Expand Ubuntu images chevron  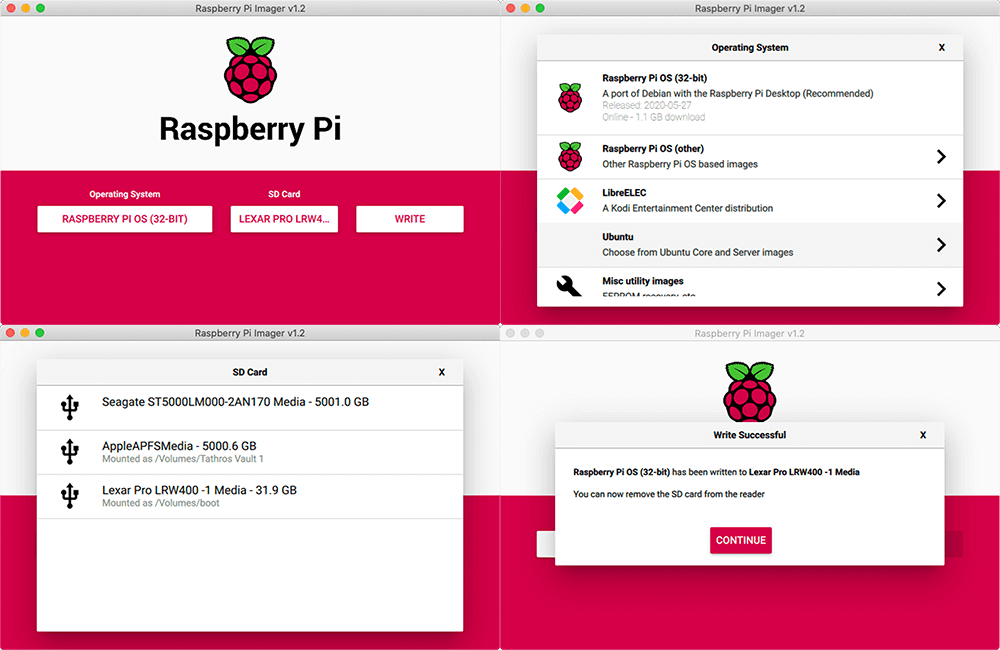[941, 244]
